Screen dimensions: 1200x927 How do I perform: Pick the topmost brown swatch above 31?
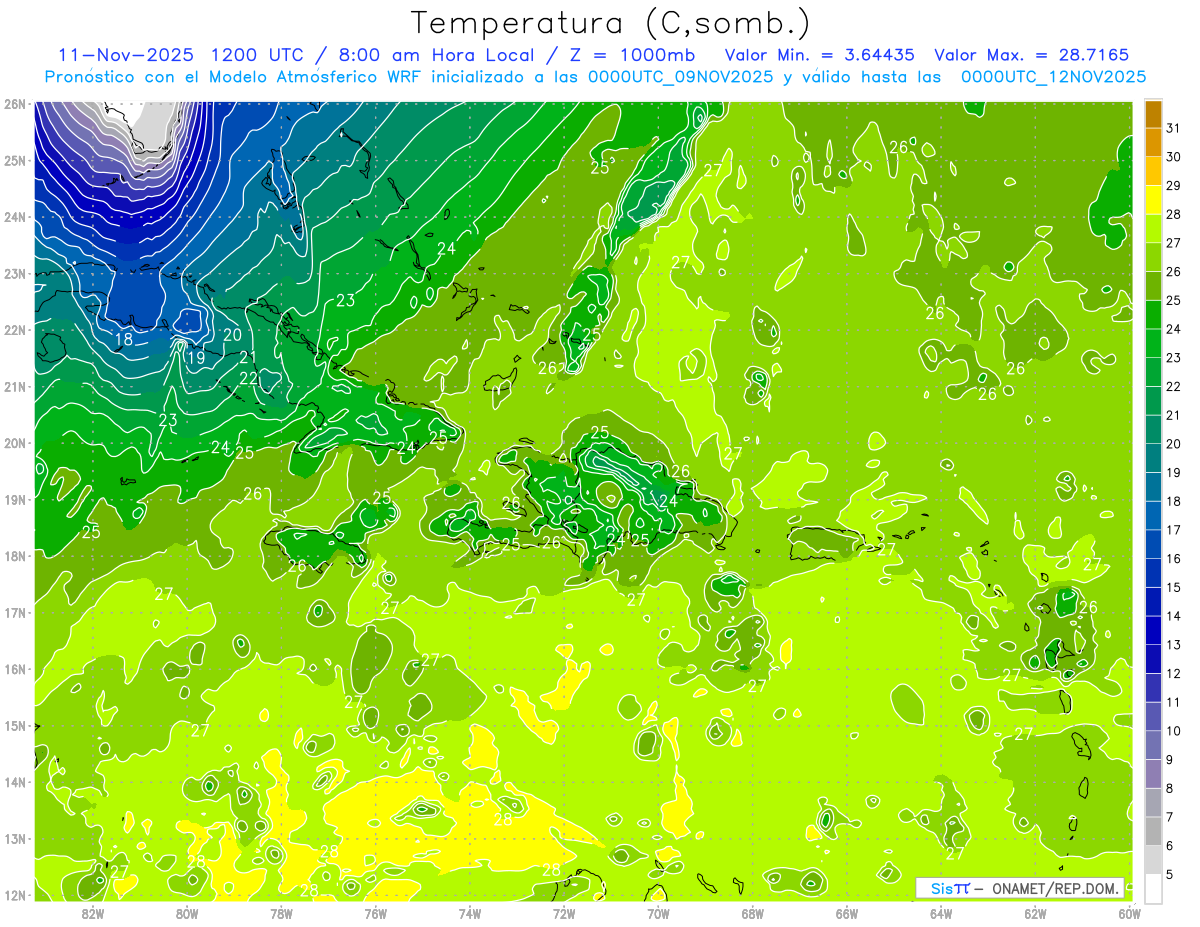pyautogui.click(x=1153, y=114)
